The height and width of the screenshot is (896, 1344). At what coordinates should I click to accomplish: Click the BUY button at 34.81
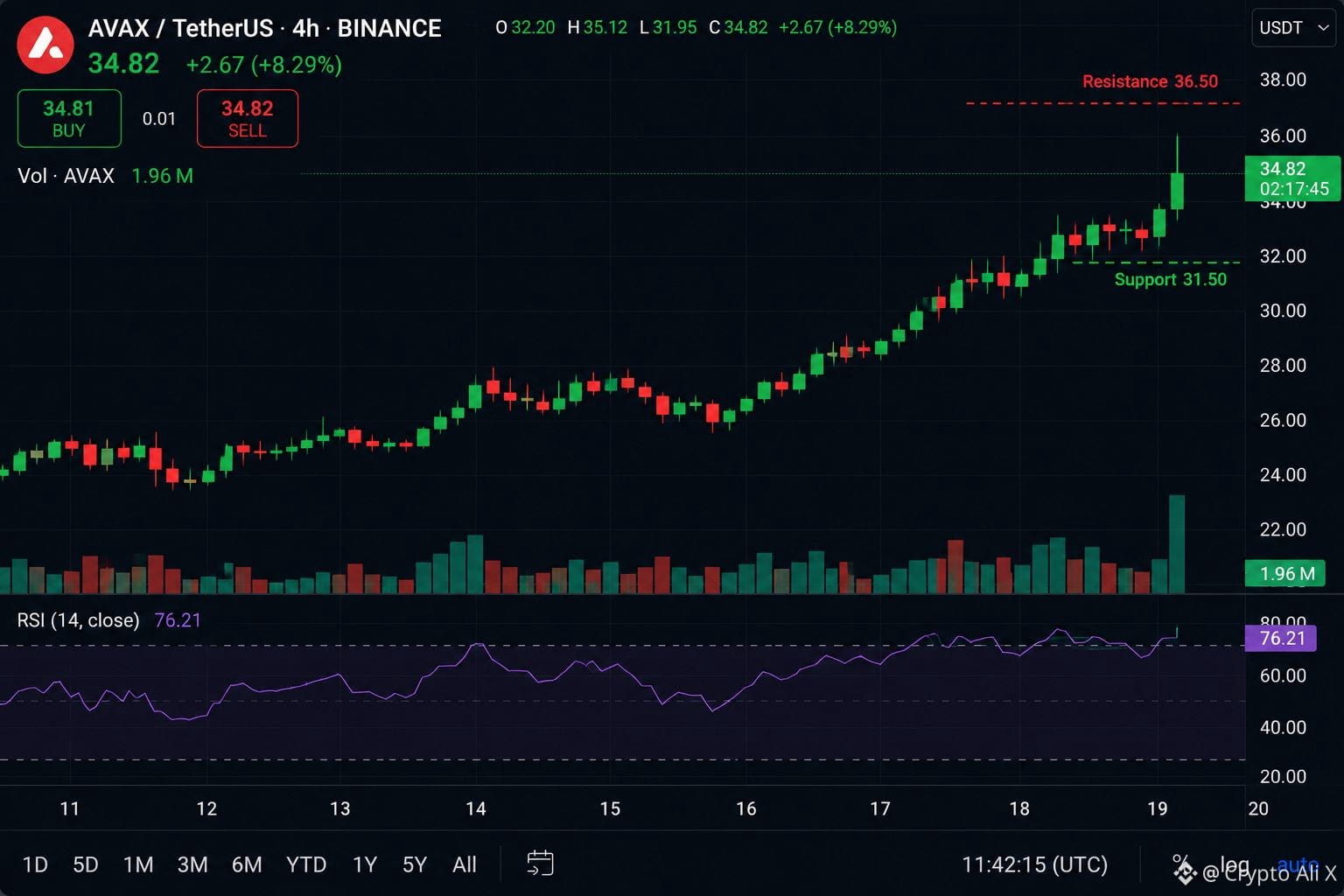point(69,118)
